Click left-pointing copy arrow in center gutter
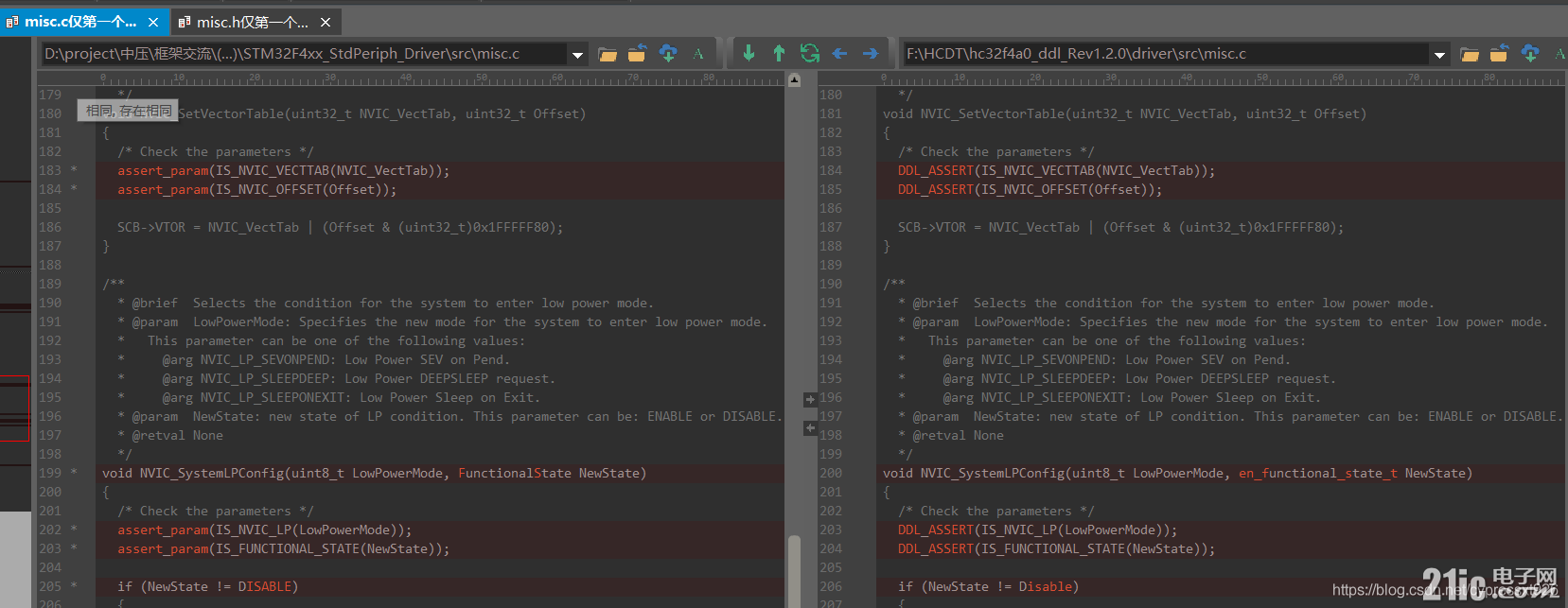 (810, 428)
